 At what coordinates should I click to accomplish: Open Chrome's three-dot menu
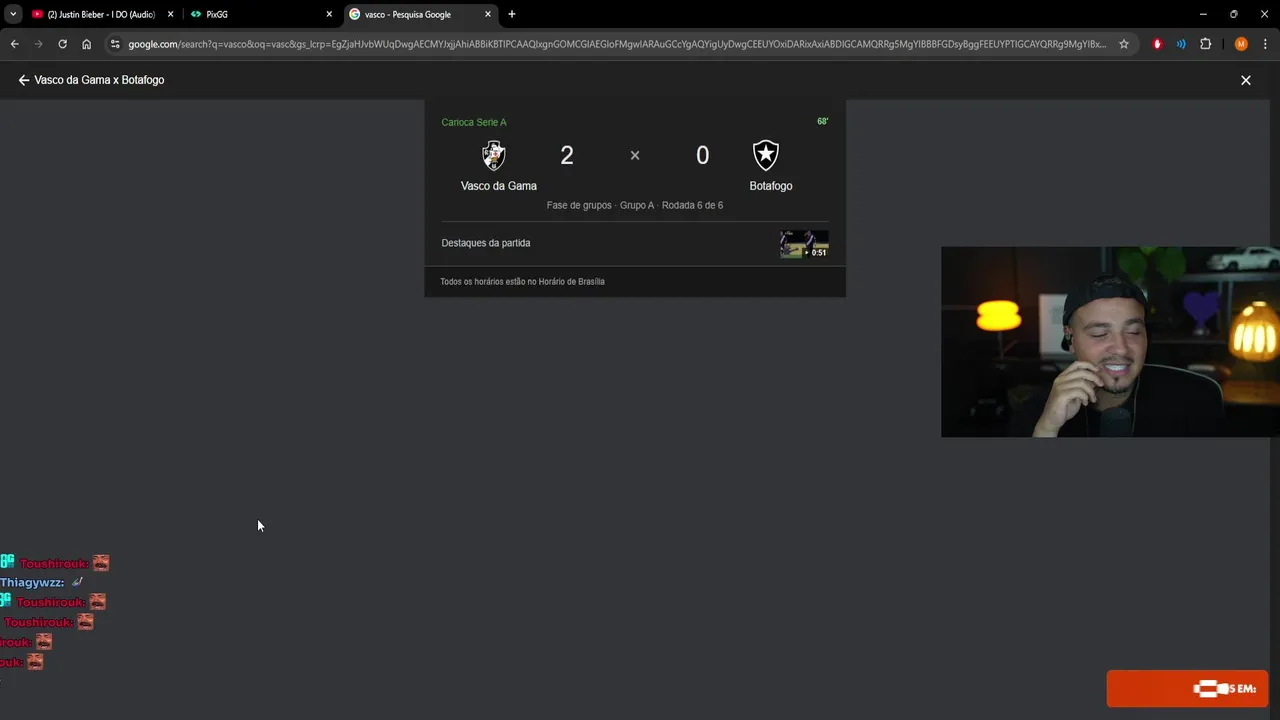point(1266,44)
